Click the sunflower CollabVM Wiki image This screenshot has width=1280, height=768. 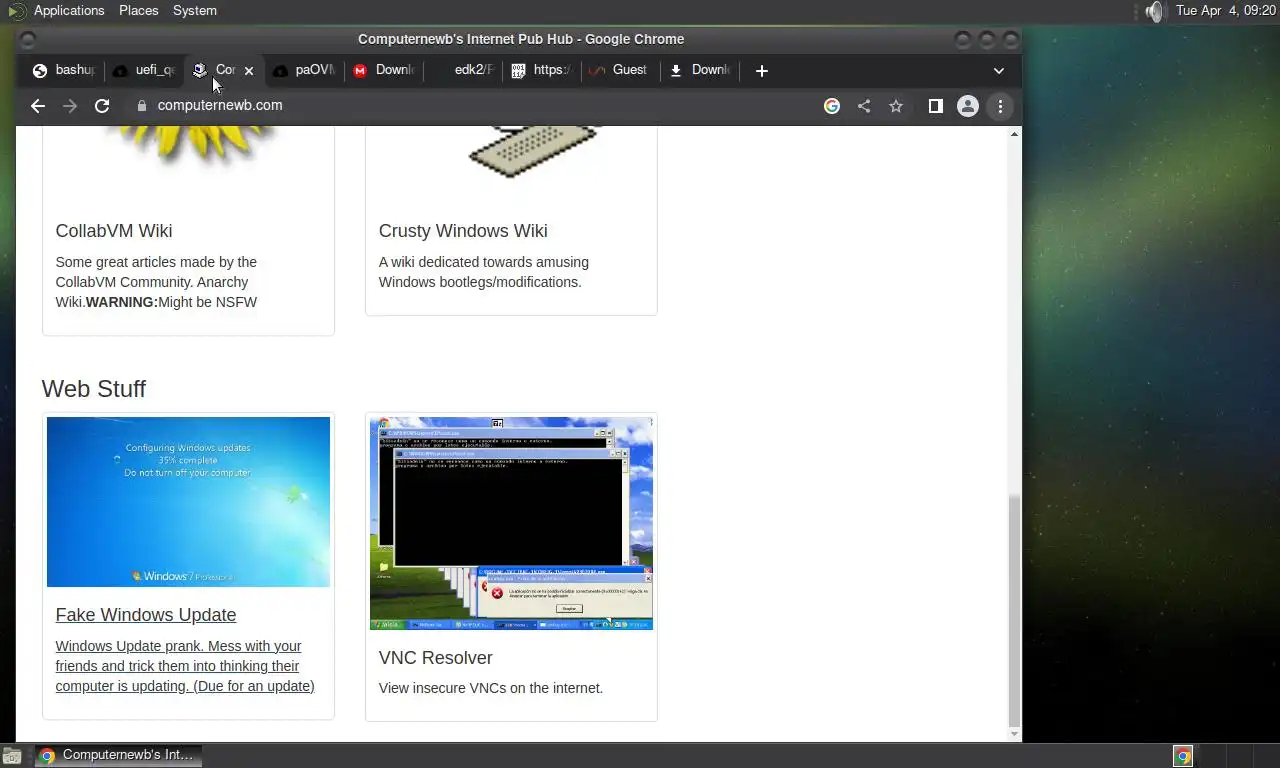(188, 147)
